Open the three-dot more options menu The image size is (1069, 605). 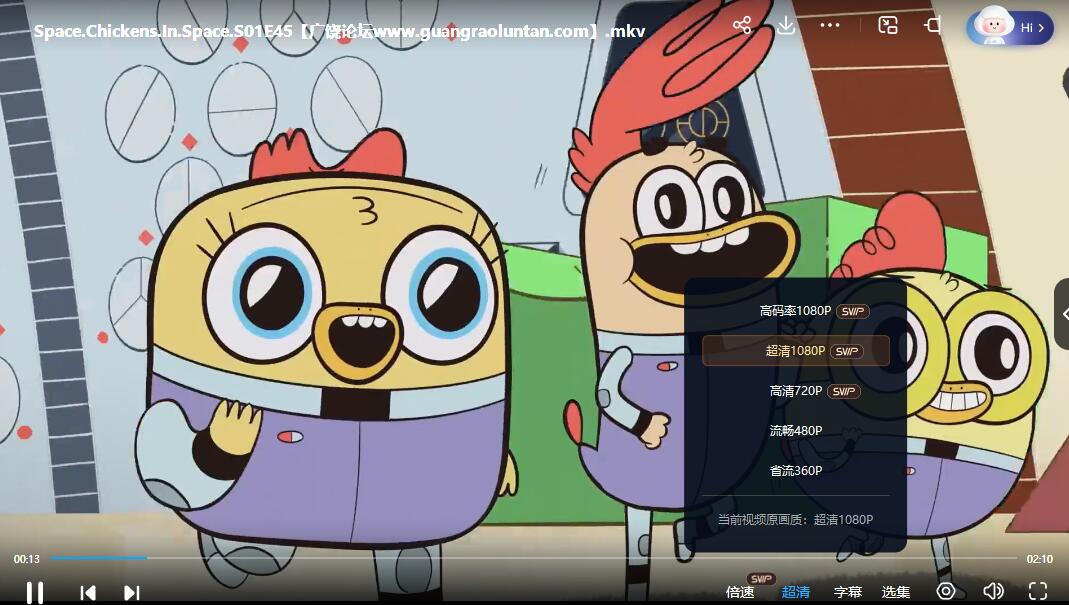coord(830,25)
